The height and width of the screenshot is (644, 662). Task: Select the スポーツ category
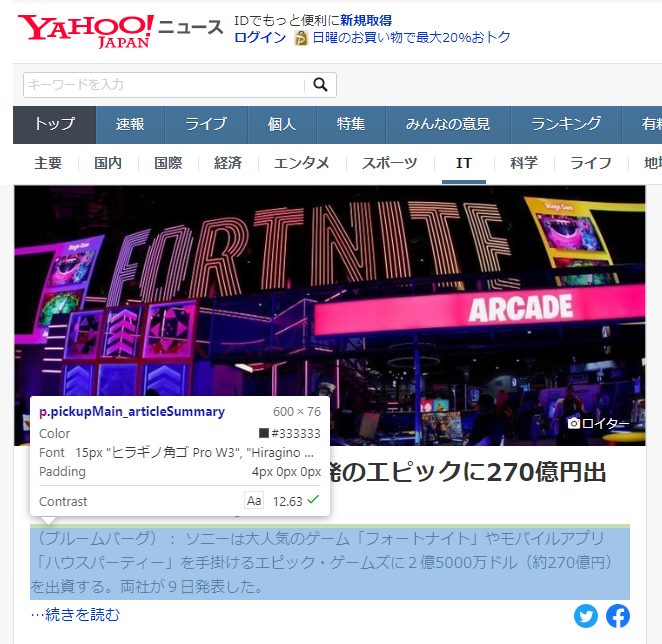point(390,163)
